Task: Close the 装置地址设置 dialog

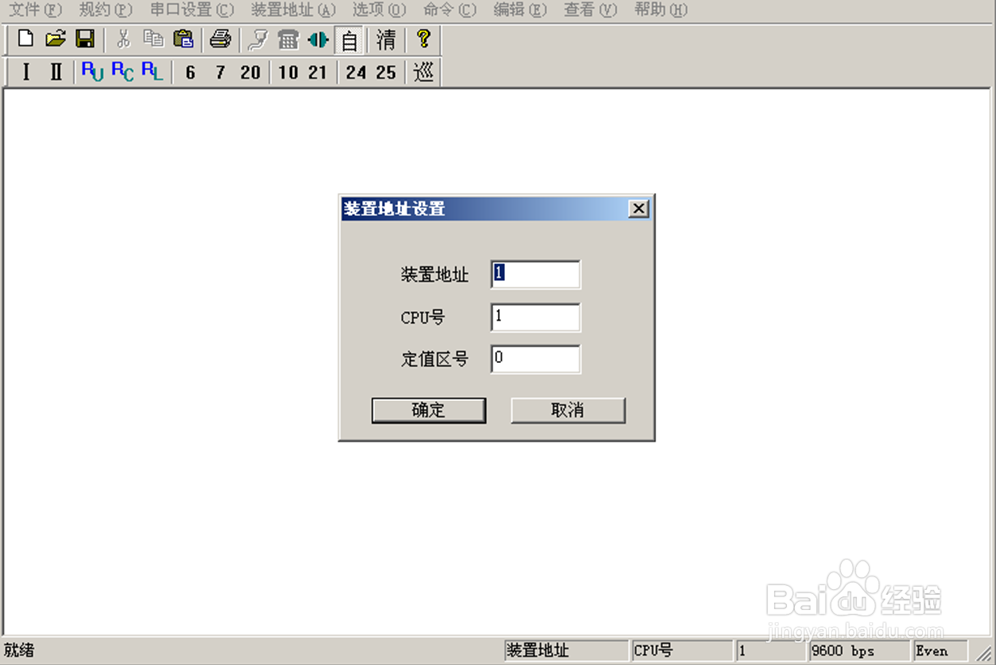Action: [638, 208]
